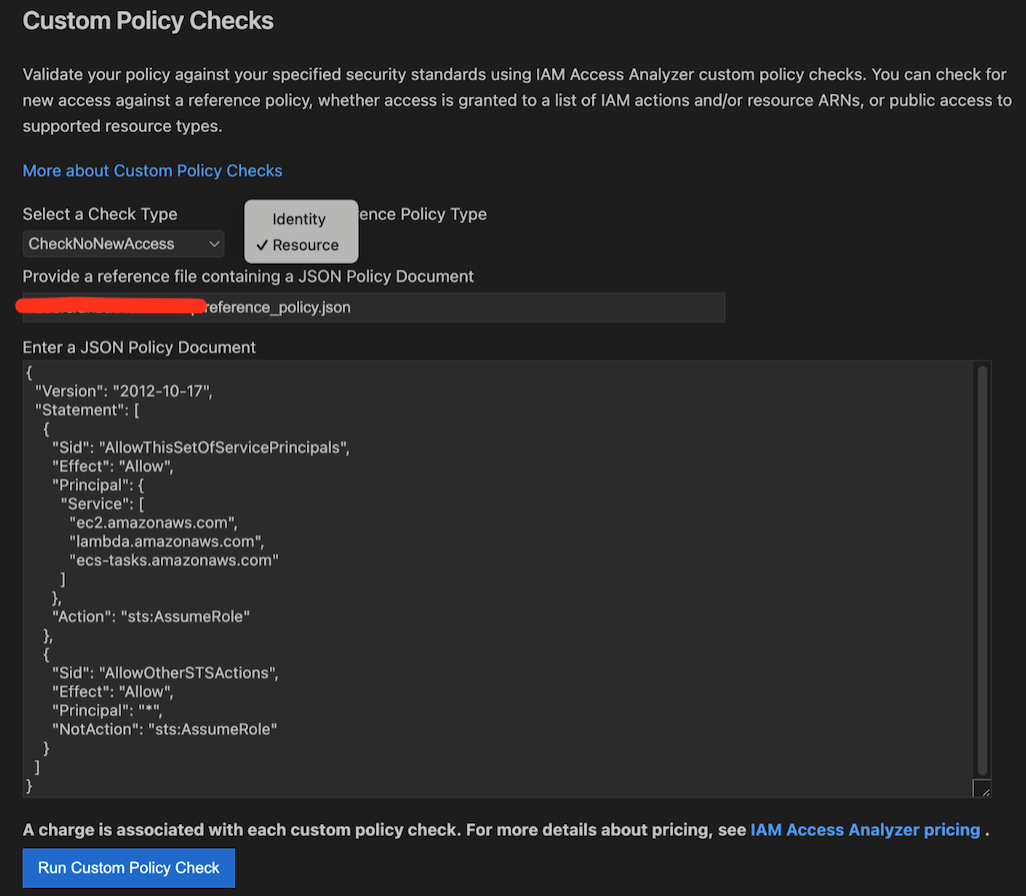The width and height of the screenshot is (1026, 896).
Task: Click the textarea resize grip icon
Action: click(980, 788)
